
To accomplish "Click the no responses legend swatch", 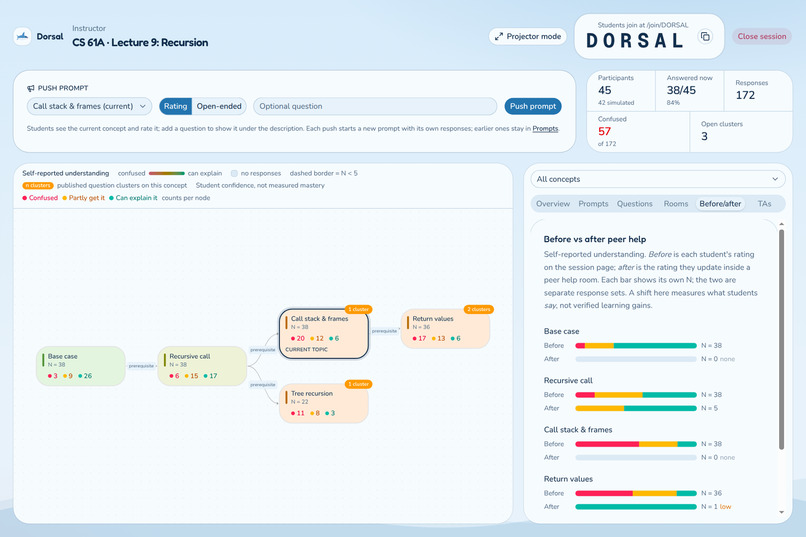I will coord(234,174).
